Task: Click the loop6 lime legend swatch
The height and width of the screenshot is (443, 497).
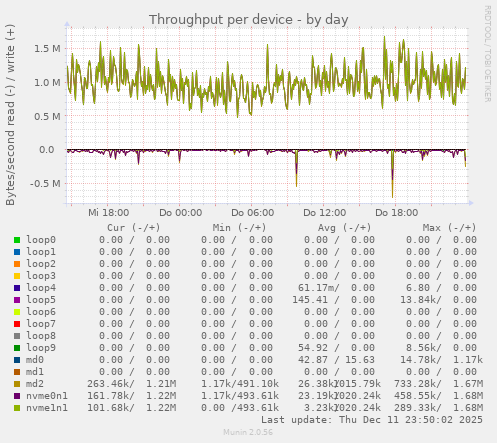Action: 17,312
